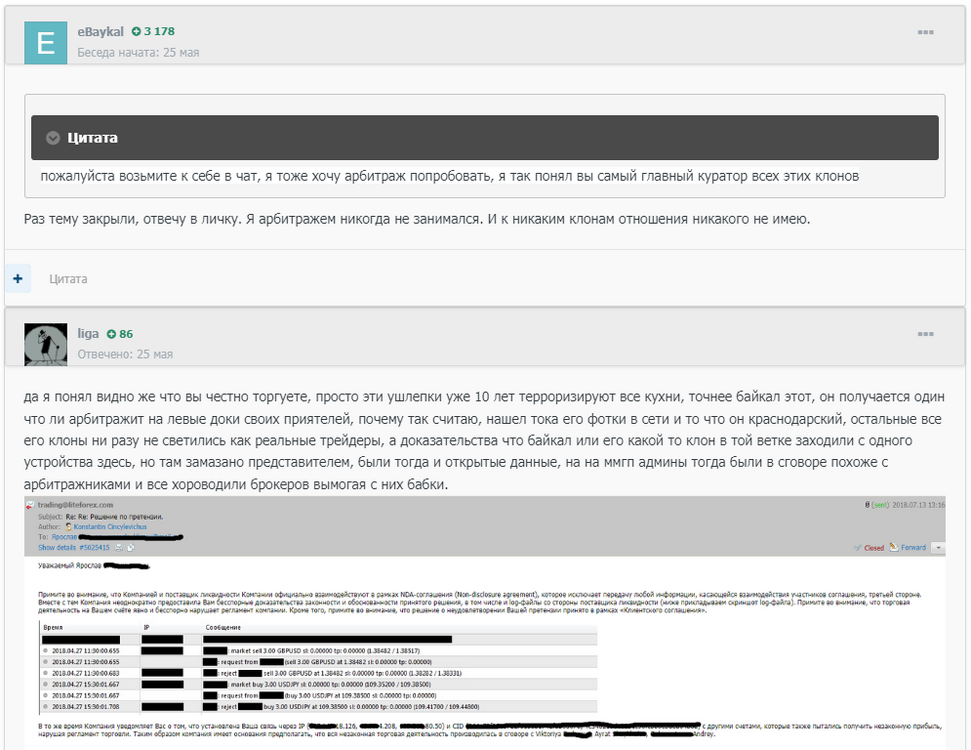971x750 pixels.
Task: Click the 'Беседа начата: 25 мая' timestamp
Action: point(138,53)
